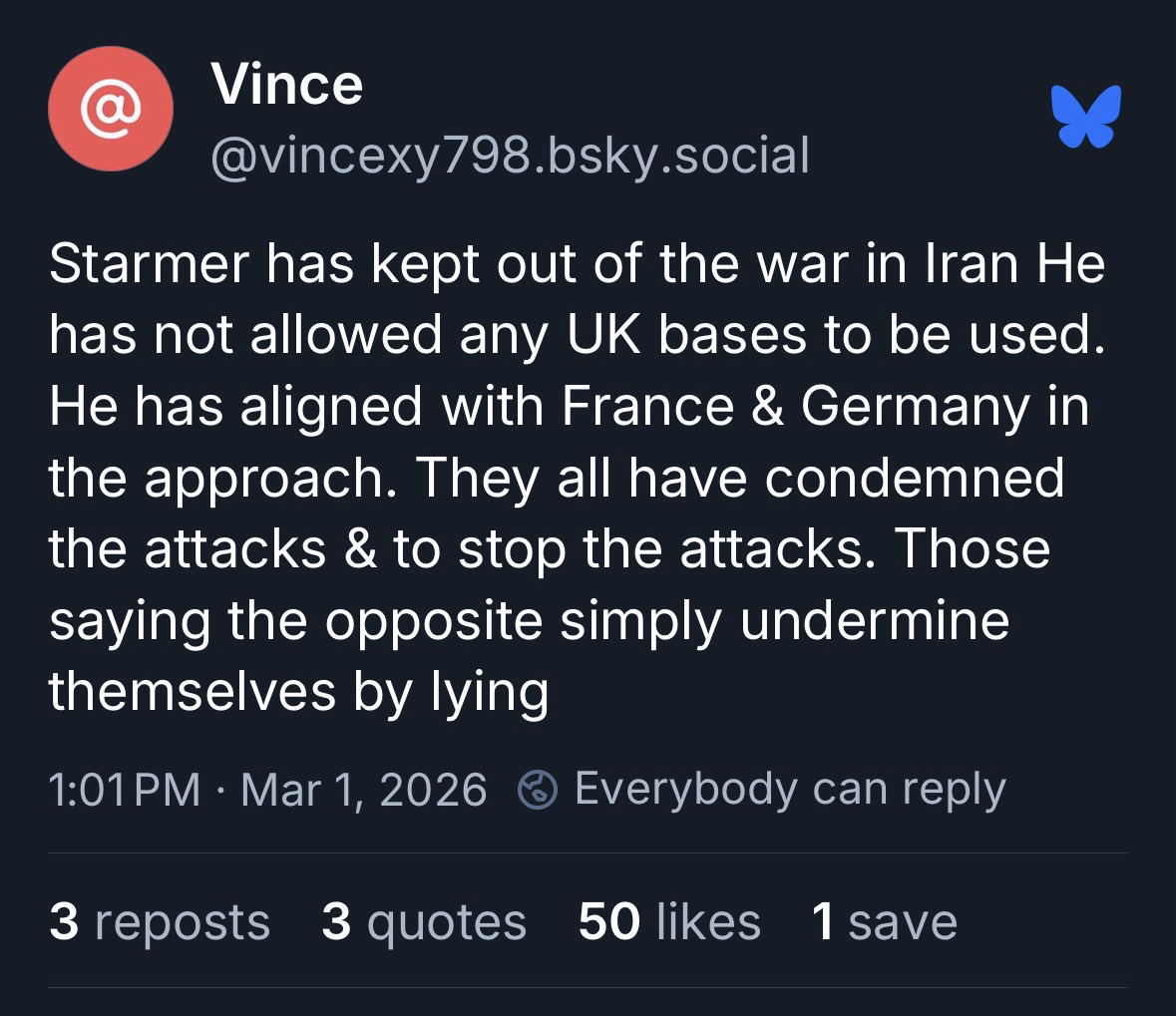Screen dimensions: 1176x1016
Task: Click the Bluesky butterfly logo
Action: click(x=1085, y=116)
